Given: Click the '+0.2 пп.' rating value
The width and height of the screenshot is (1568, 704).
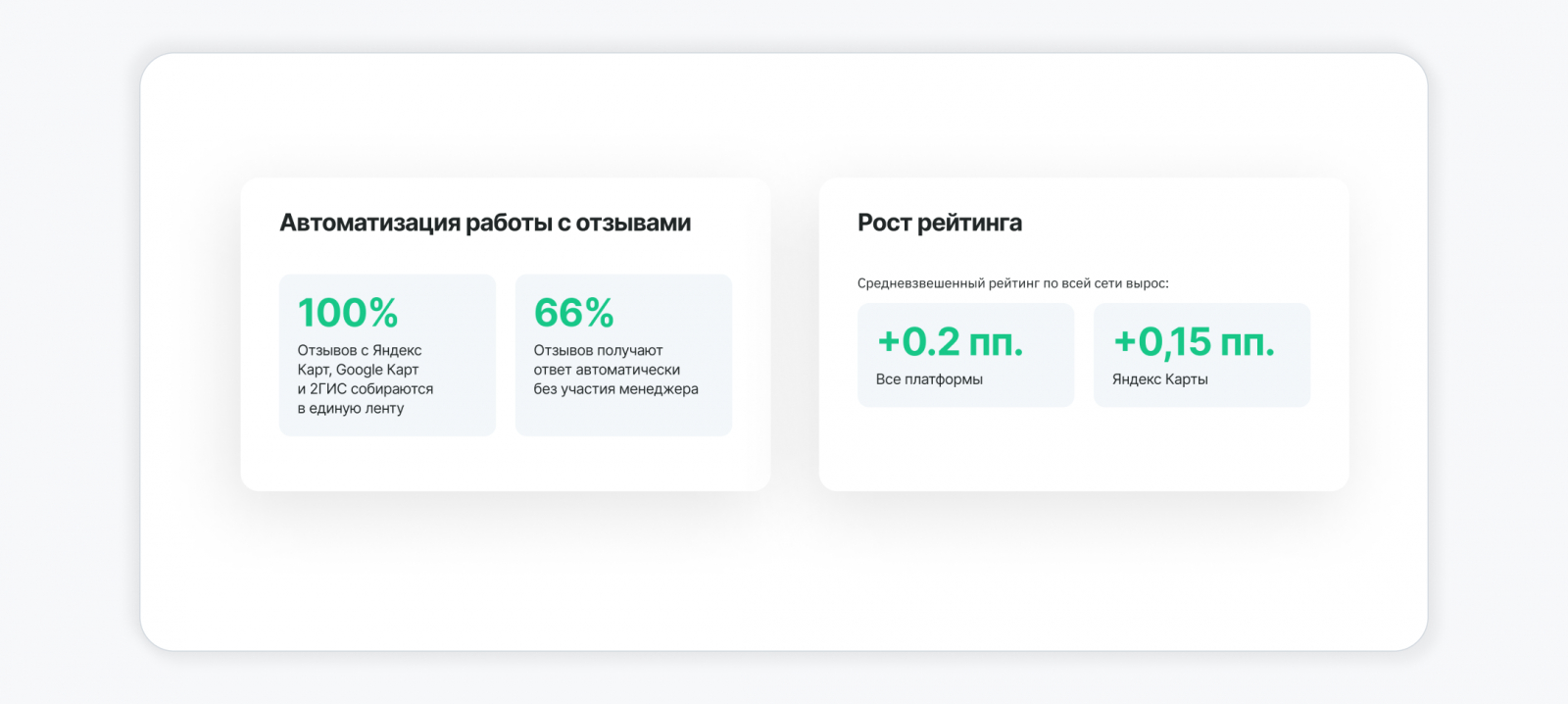Looking at the screenshot, I should [x=950, y=341].
